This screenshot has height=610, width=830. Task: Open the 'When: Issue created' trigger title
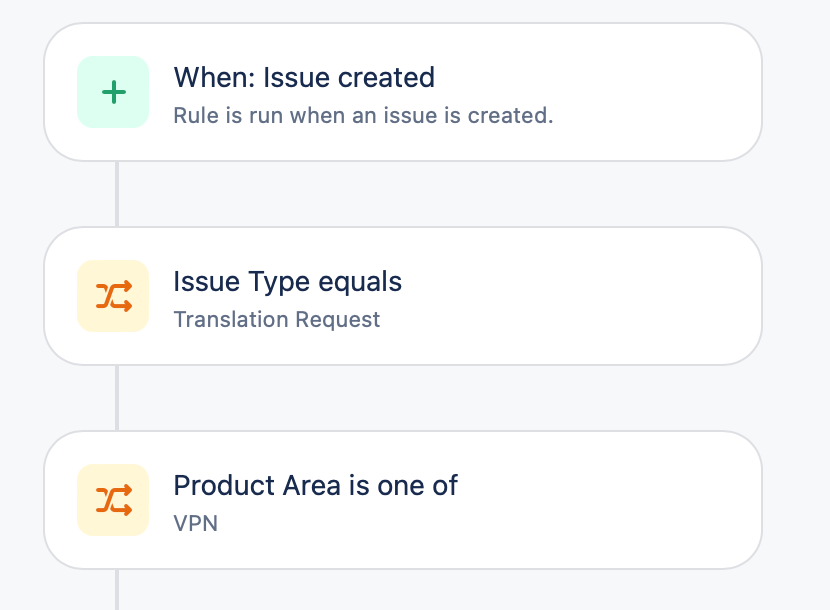(x=304, y=78)
